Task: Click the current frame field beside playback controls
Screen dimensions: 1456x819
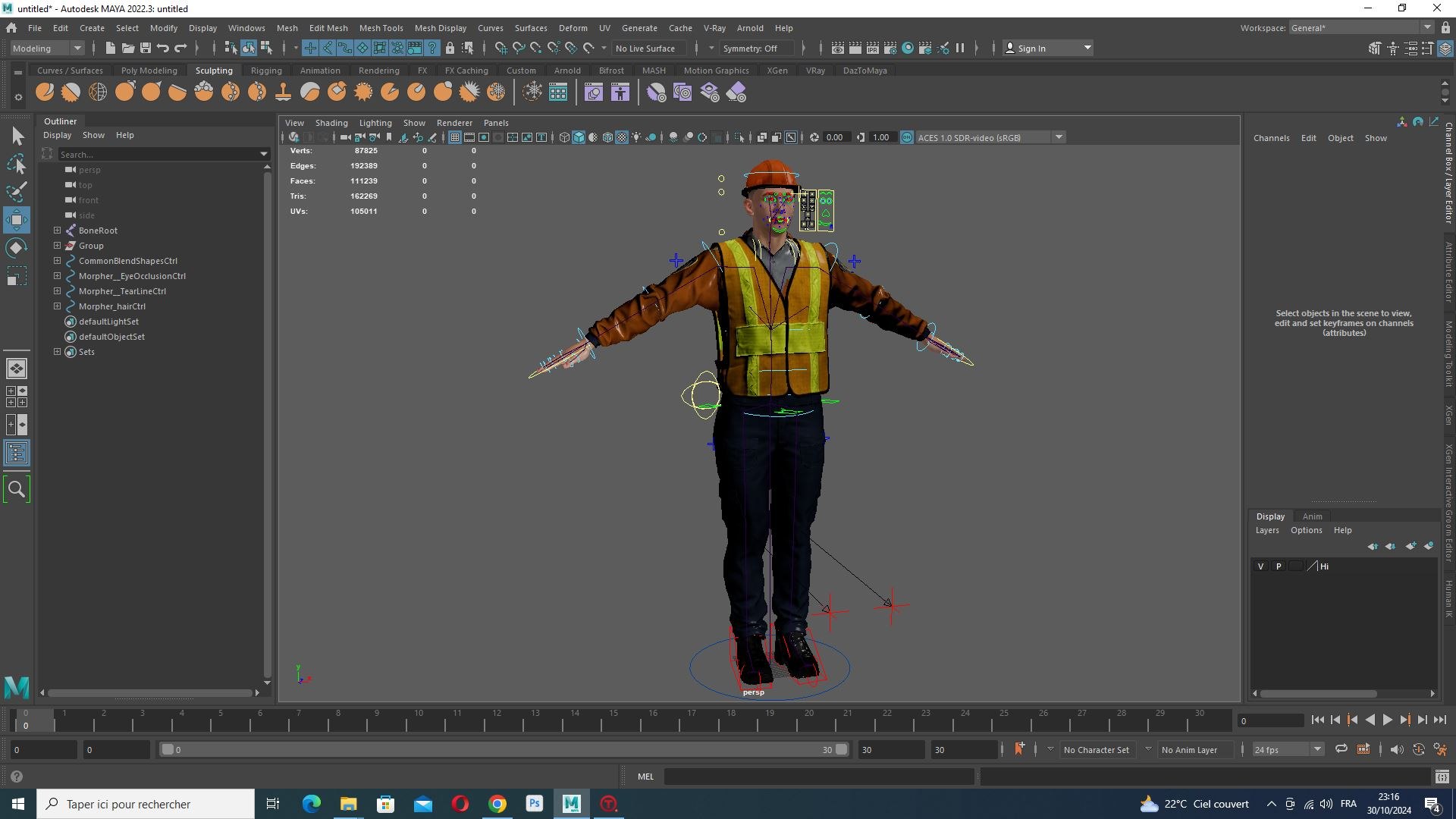Action: pos(1270,720)
